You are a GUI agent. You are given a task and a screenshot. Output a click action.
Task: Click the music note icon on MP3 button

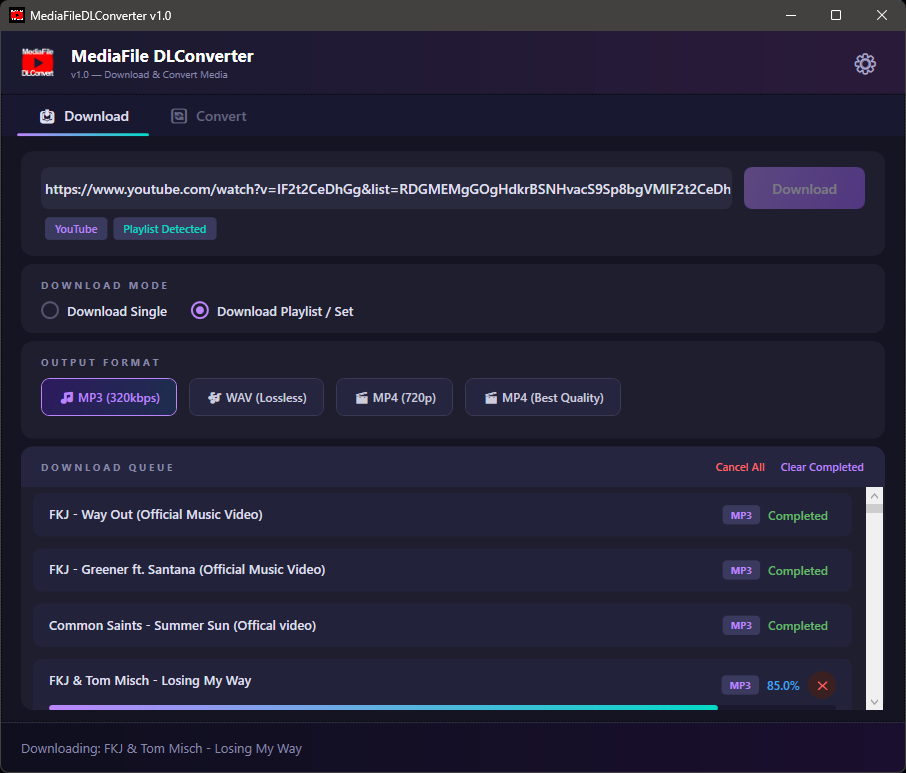click(x=67, y=397)
